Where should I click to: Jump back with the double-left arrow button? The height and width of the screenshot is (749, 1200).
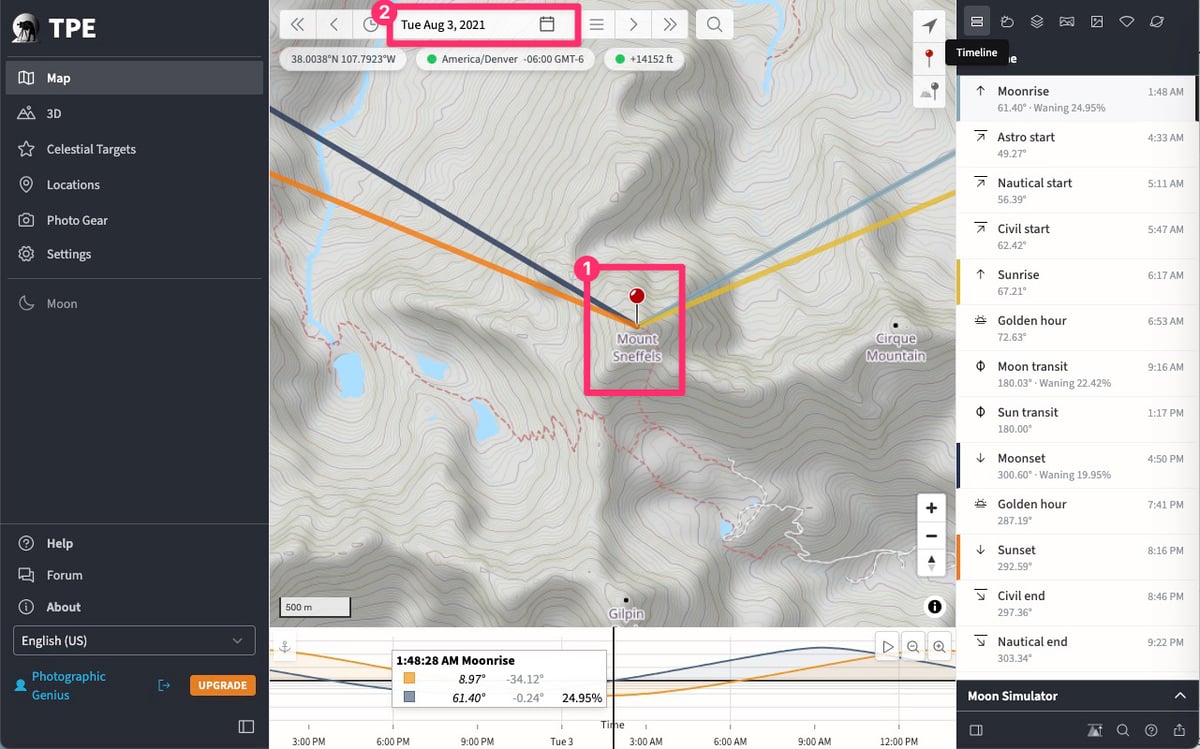point(297,24)
